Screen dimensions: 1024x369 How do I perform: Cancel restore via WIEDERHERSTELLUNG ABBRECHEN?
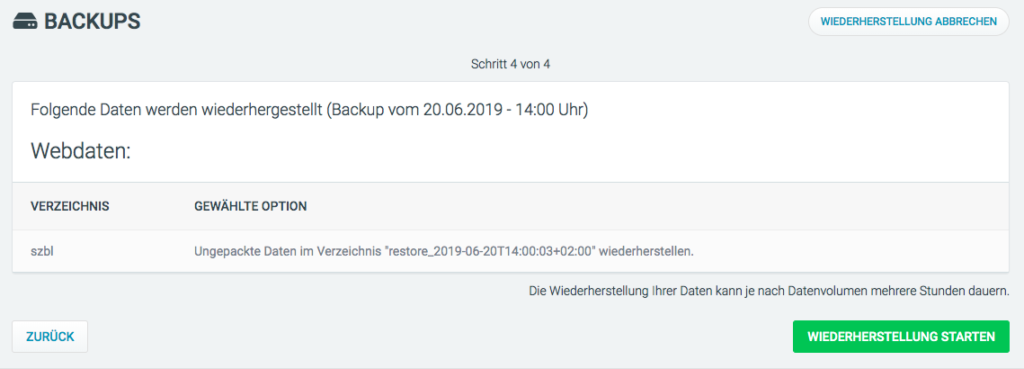click(x=908, y=22)
